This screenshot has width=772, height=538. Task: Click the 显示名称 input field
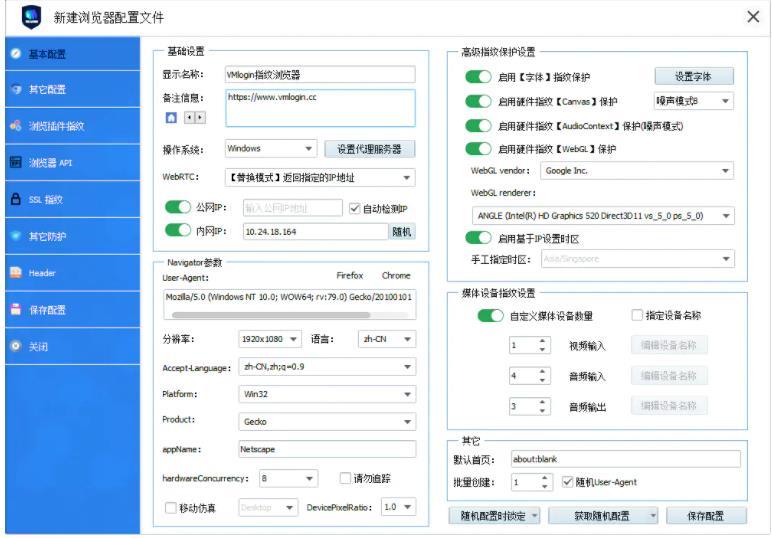tap(320, 75)
